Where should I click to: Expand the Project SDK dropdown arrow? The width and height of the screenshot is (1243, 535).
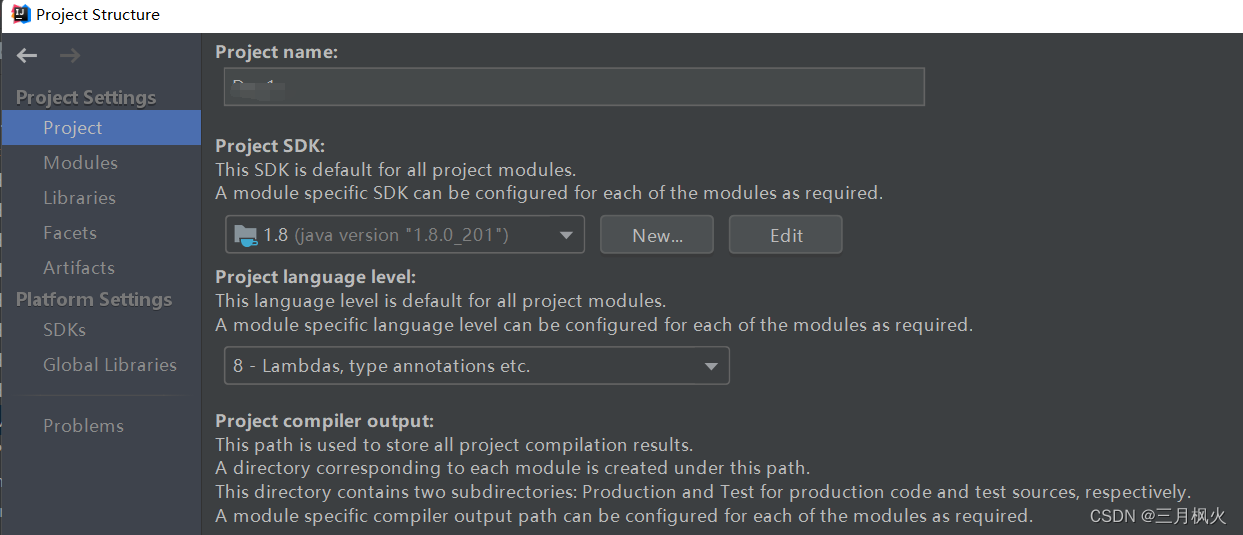click(x=566, y=235)
